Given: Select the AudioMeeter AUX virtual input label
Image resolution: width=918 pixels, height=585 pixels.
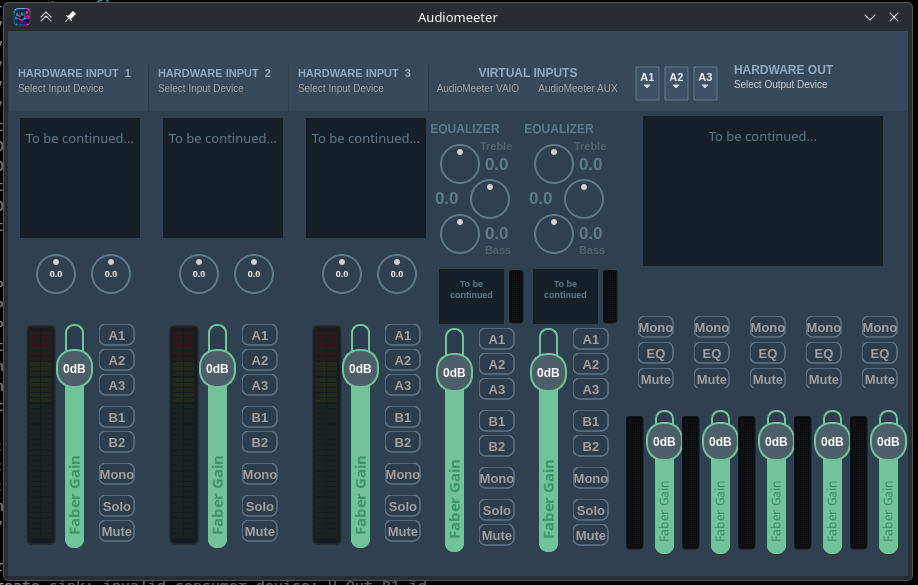Looking at the screenshot, I should point(578,88).
